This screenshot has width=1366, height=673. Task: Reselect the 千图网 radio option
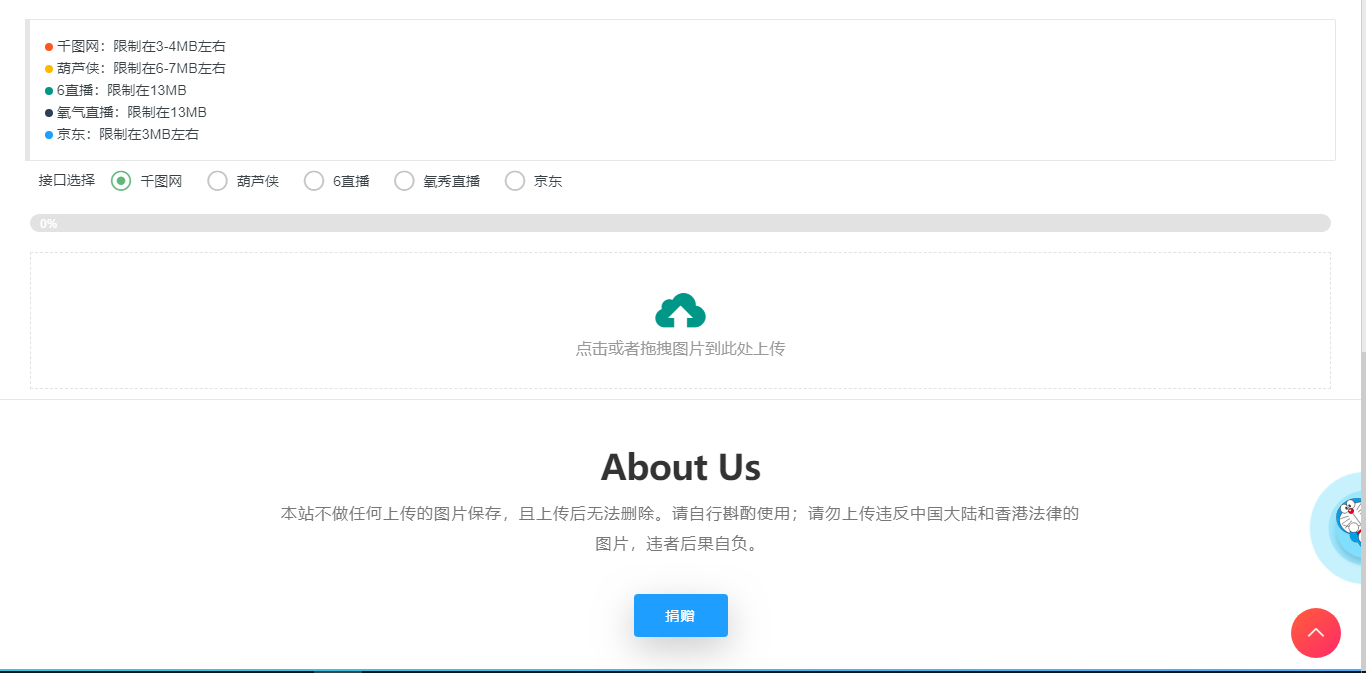(121, 180)
